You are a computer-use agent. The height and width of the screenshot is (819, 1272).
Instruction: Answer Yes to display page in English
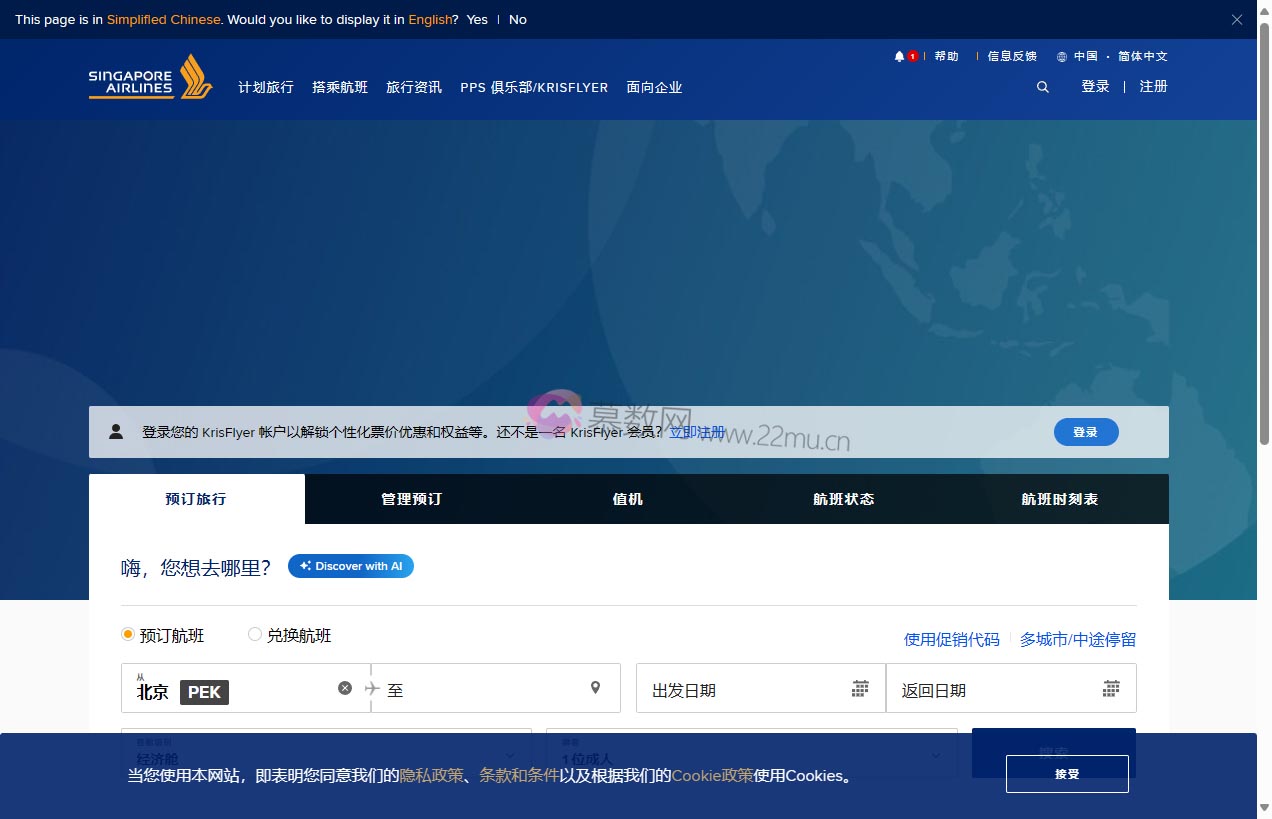pos(476,19)
